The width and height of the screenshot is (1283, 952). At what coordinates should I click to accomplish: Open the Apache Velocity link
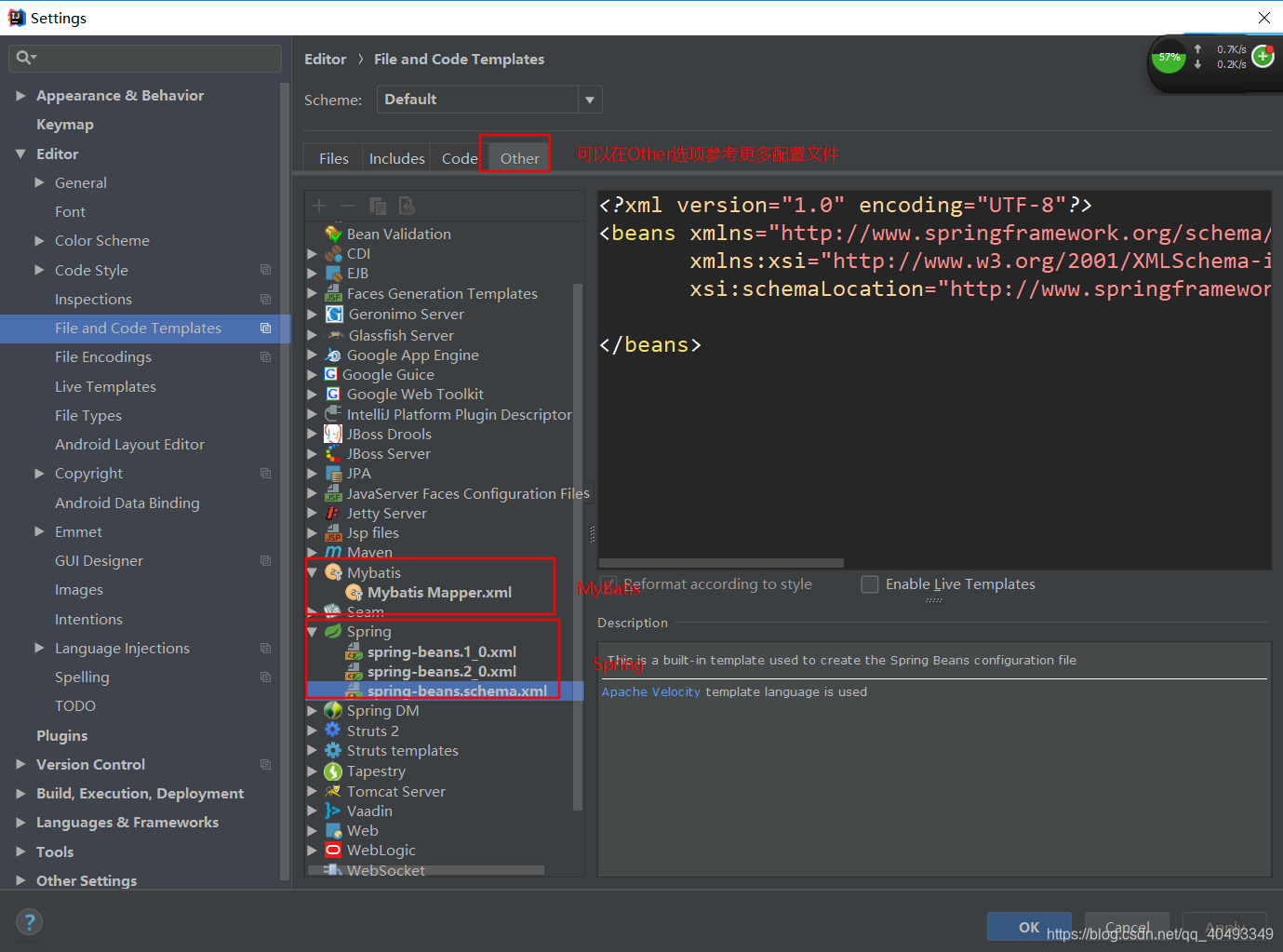tap(650, 691)
